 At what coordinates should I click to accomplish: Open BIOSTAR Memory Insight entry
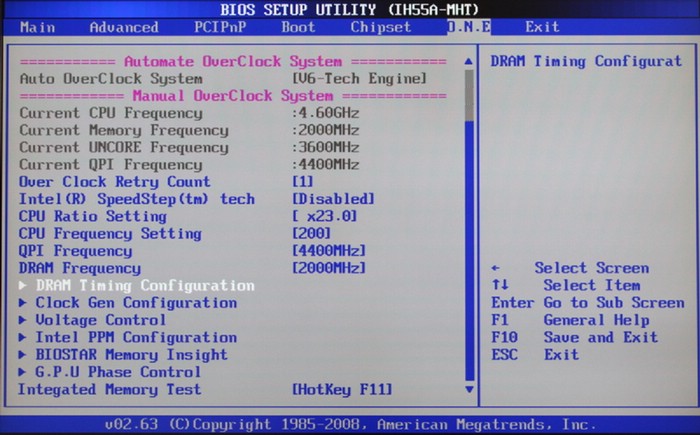coord(132,355)
